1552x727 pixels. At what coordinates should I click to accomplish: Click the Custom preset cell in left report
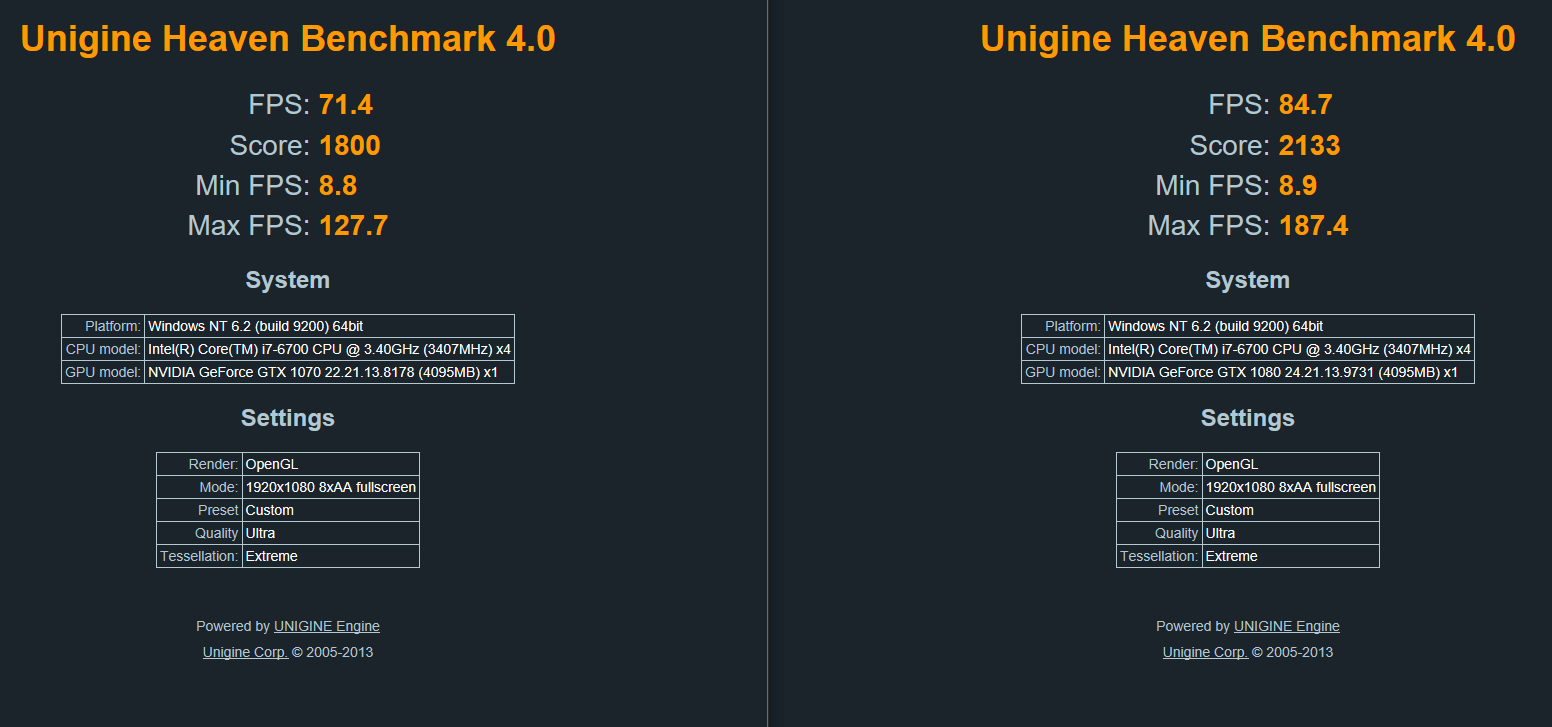[331, 510]
